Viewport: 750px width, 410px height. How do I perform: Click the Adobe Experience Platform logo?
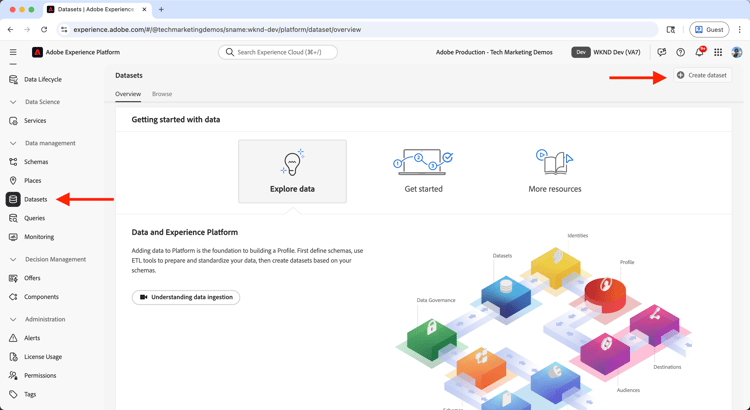click(x=37, y=52)
